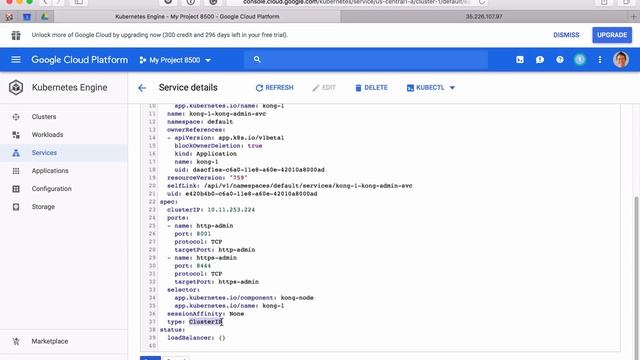640x360 pixels.
Task: Open the user account avatar
Action: click(621, 60)
